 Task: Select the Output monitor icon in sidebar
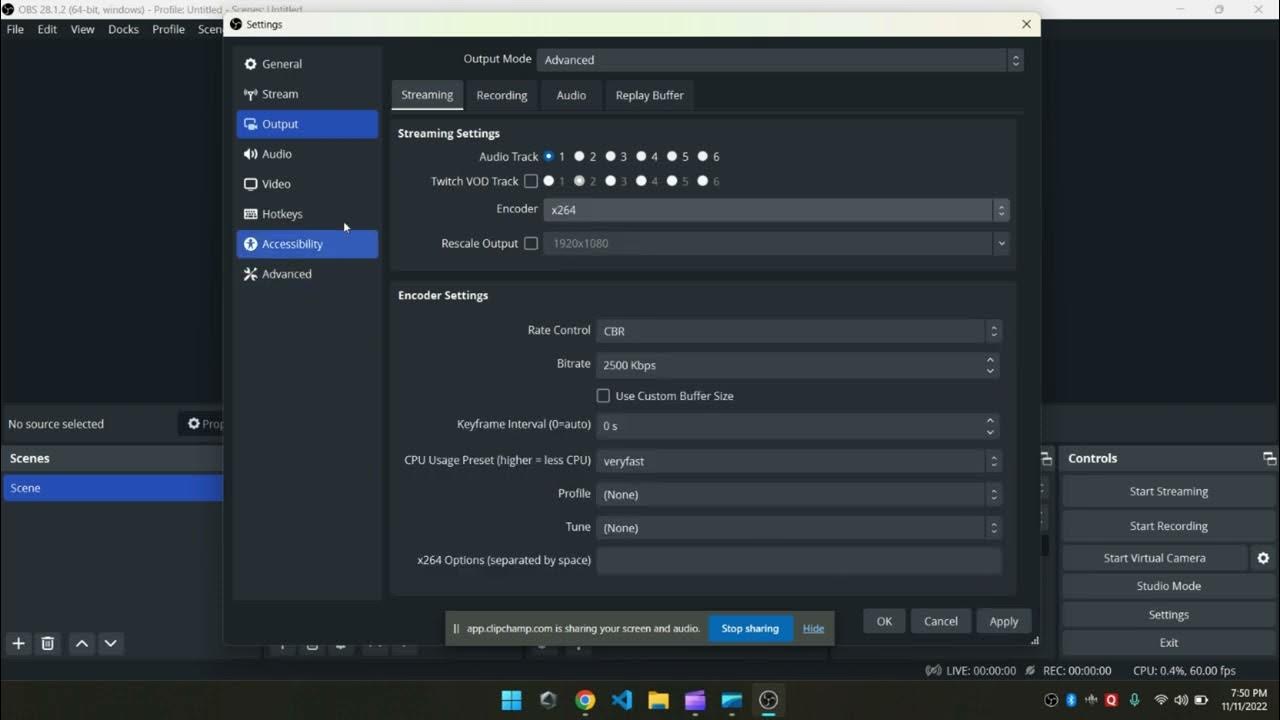pos(250,124)
